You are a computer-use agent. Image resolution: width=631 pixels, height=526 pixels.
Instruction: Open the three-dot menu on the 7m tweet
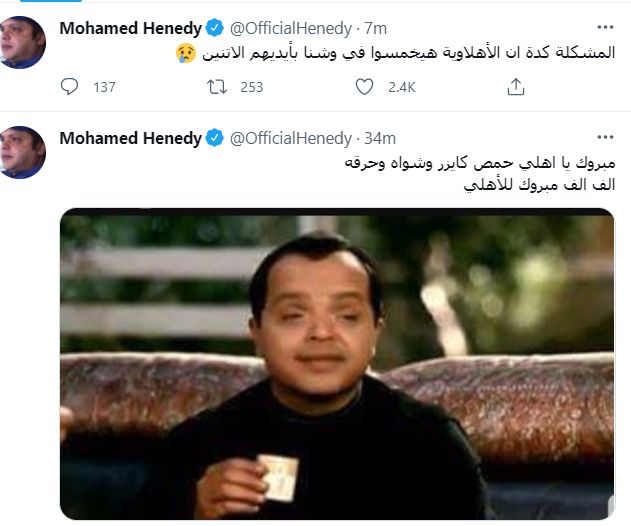[x=605, y=27]
